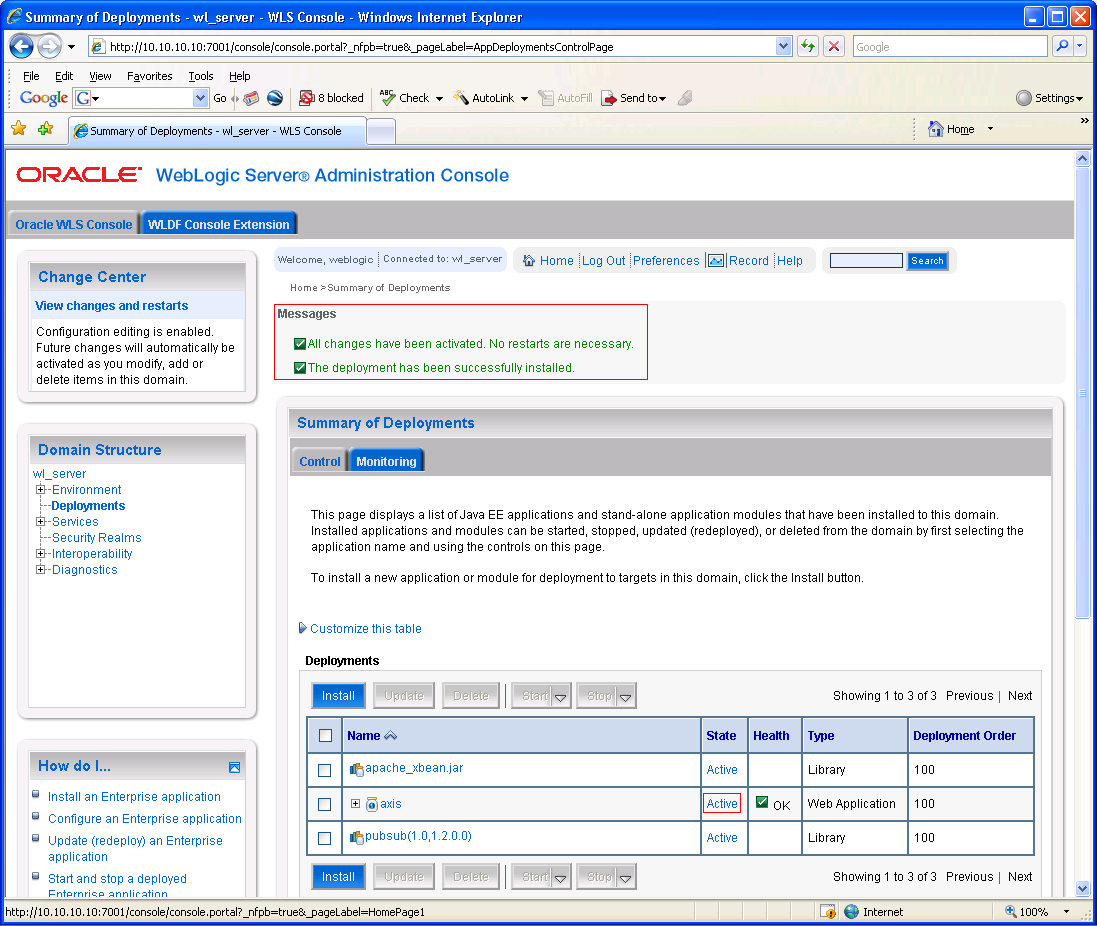1097x926 pixels.
Task: Click the AutoLink toolbar icon
Action: pyautogui.click(x=460, y=98)
